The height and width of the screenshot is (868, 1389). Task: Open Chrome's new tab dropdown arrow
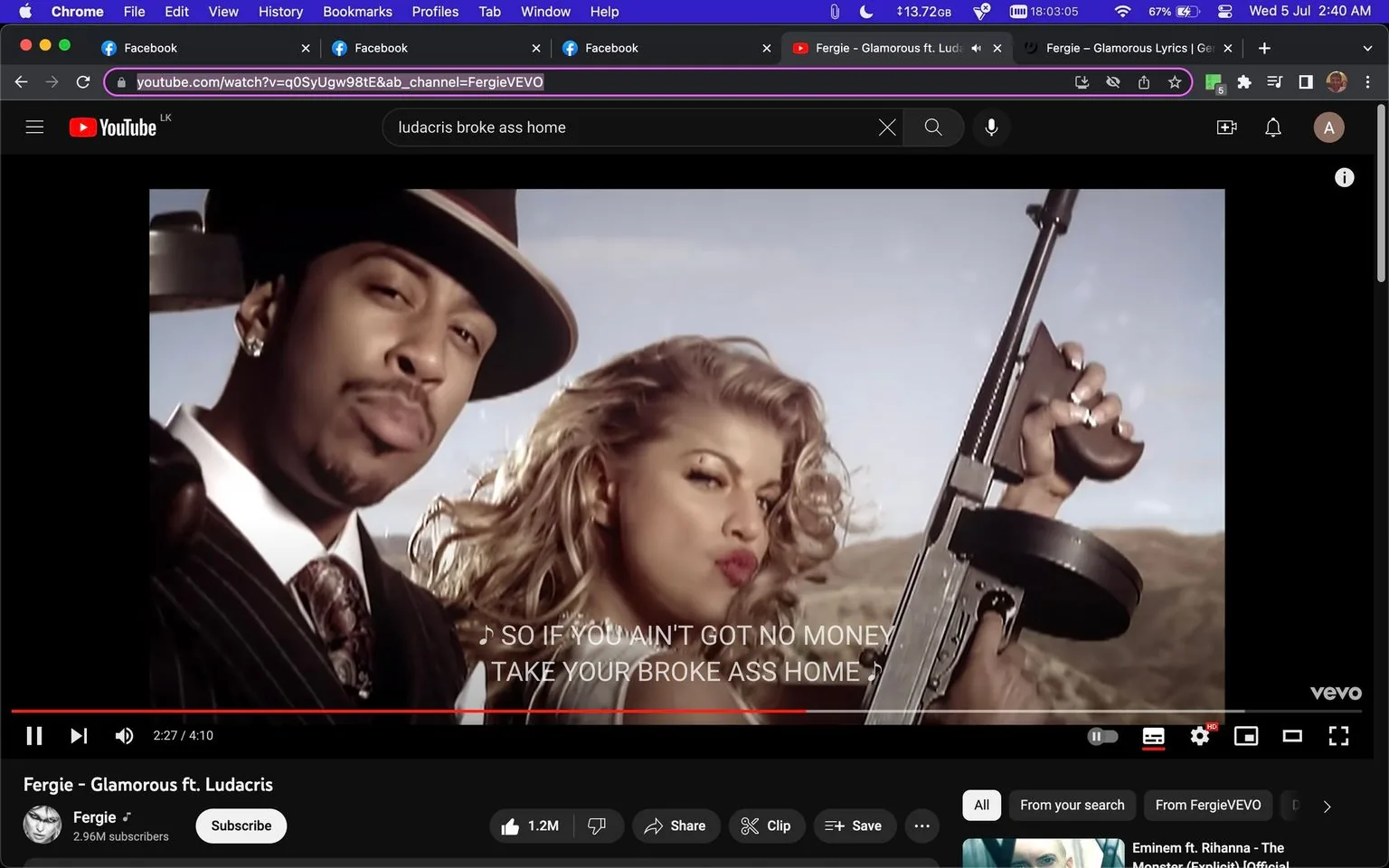tap(1366, 47)
